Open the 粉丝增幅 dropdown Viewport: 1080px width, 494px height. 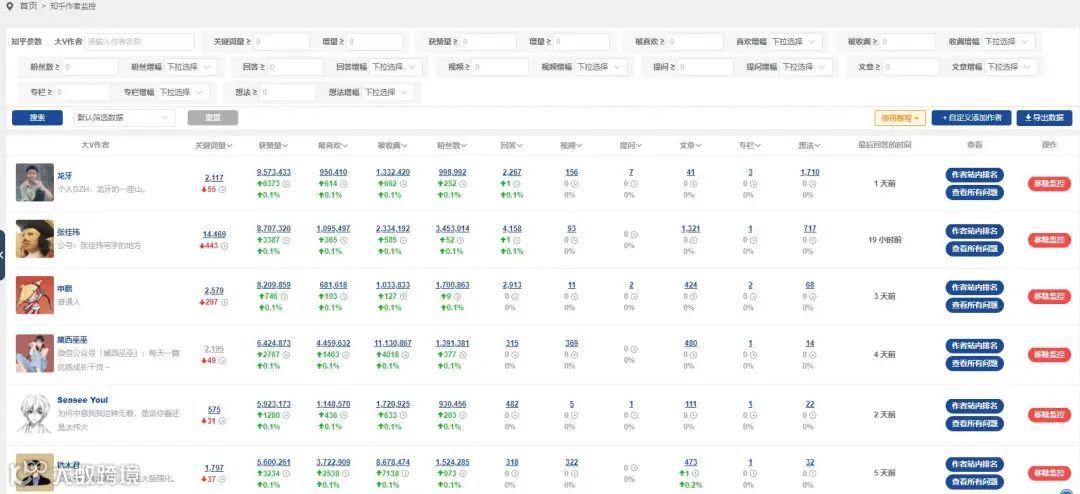191,67
